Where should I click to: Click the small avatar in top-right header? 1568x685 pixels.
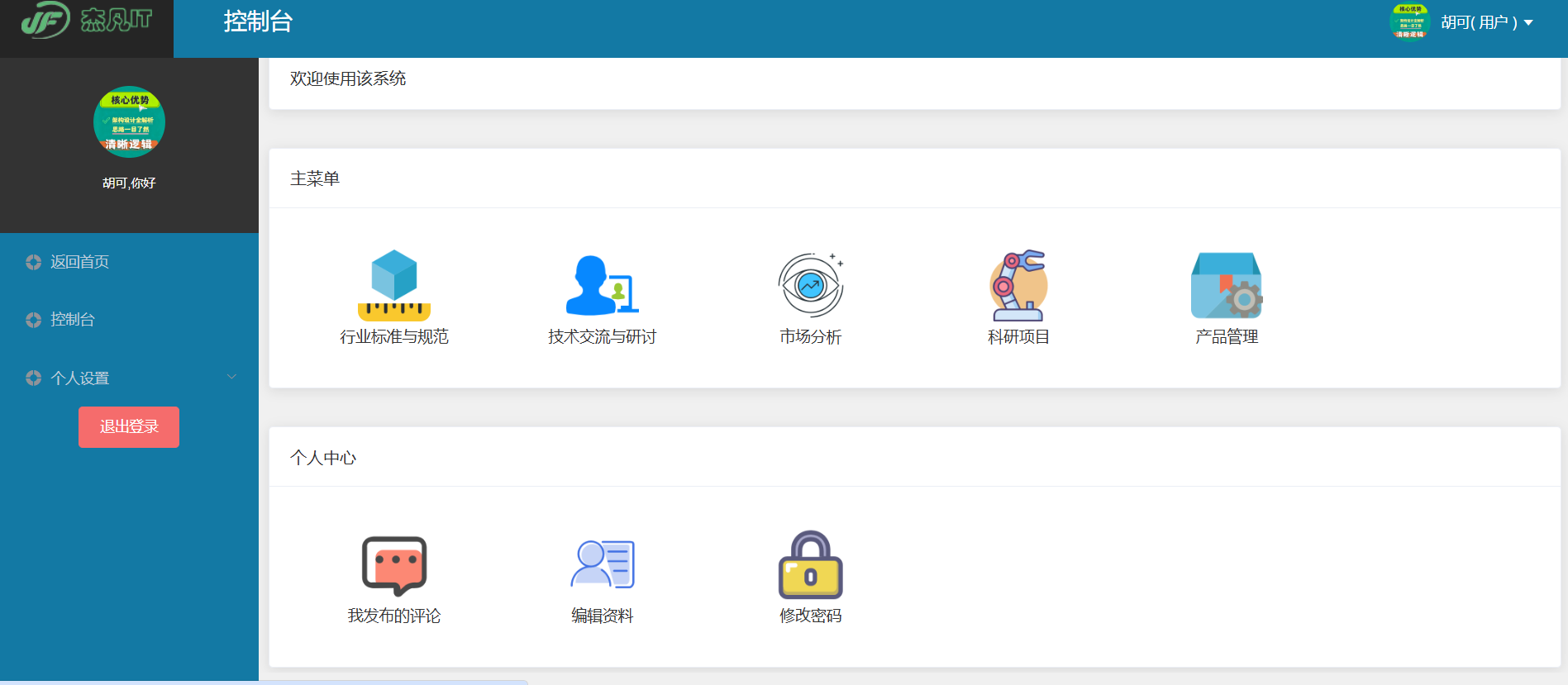pos(1410,21)
